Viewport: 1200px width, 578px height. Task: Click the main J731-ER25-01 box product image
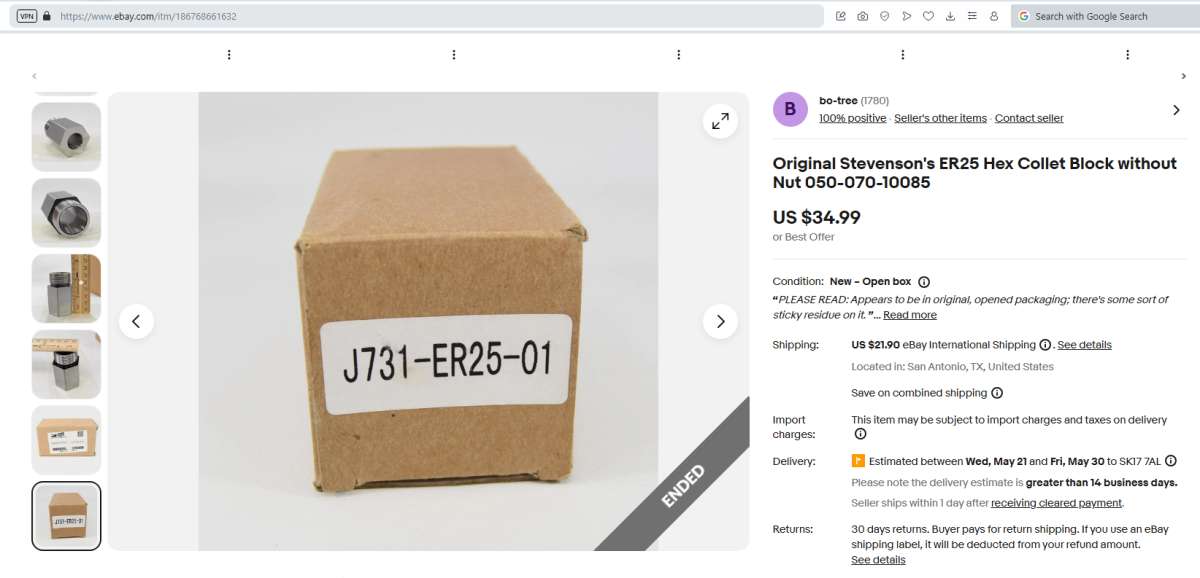point(428,321)
